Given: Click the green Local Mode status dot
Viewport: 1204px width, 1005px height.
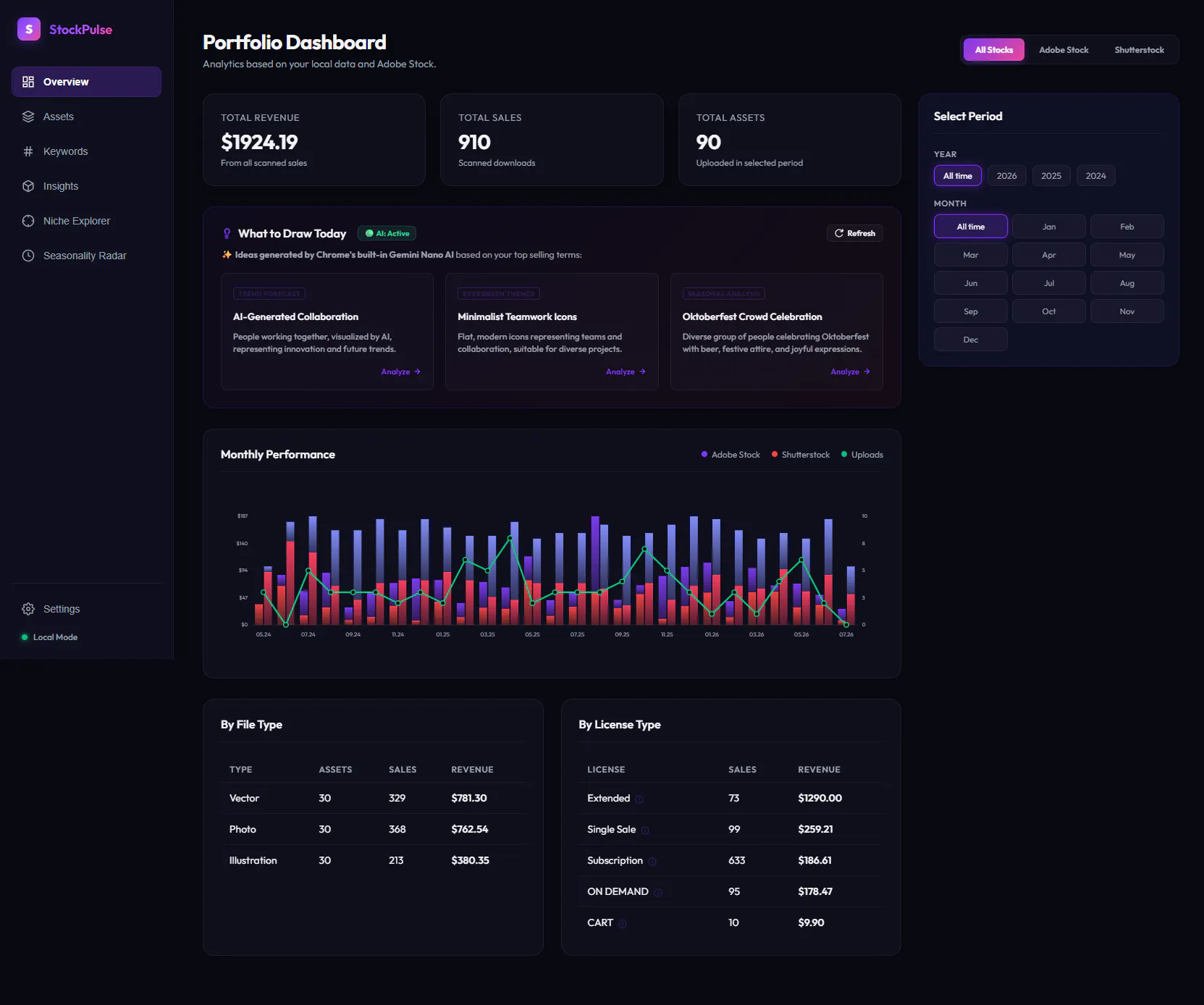Looking at the screenshot, I should (25, 637).
